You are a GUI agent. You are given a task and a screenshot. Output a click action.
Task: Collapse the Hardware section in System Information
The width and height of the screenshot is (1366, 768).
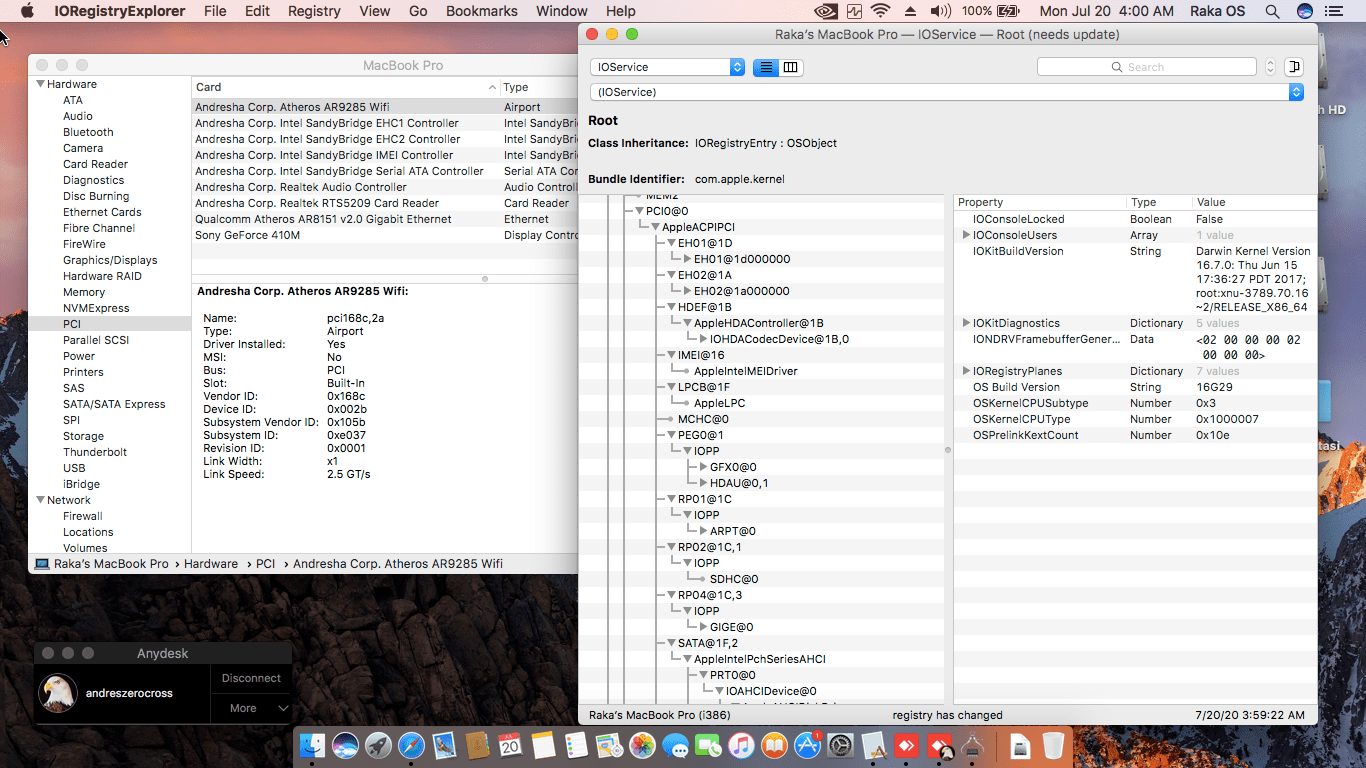(41, 84)
